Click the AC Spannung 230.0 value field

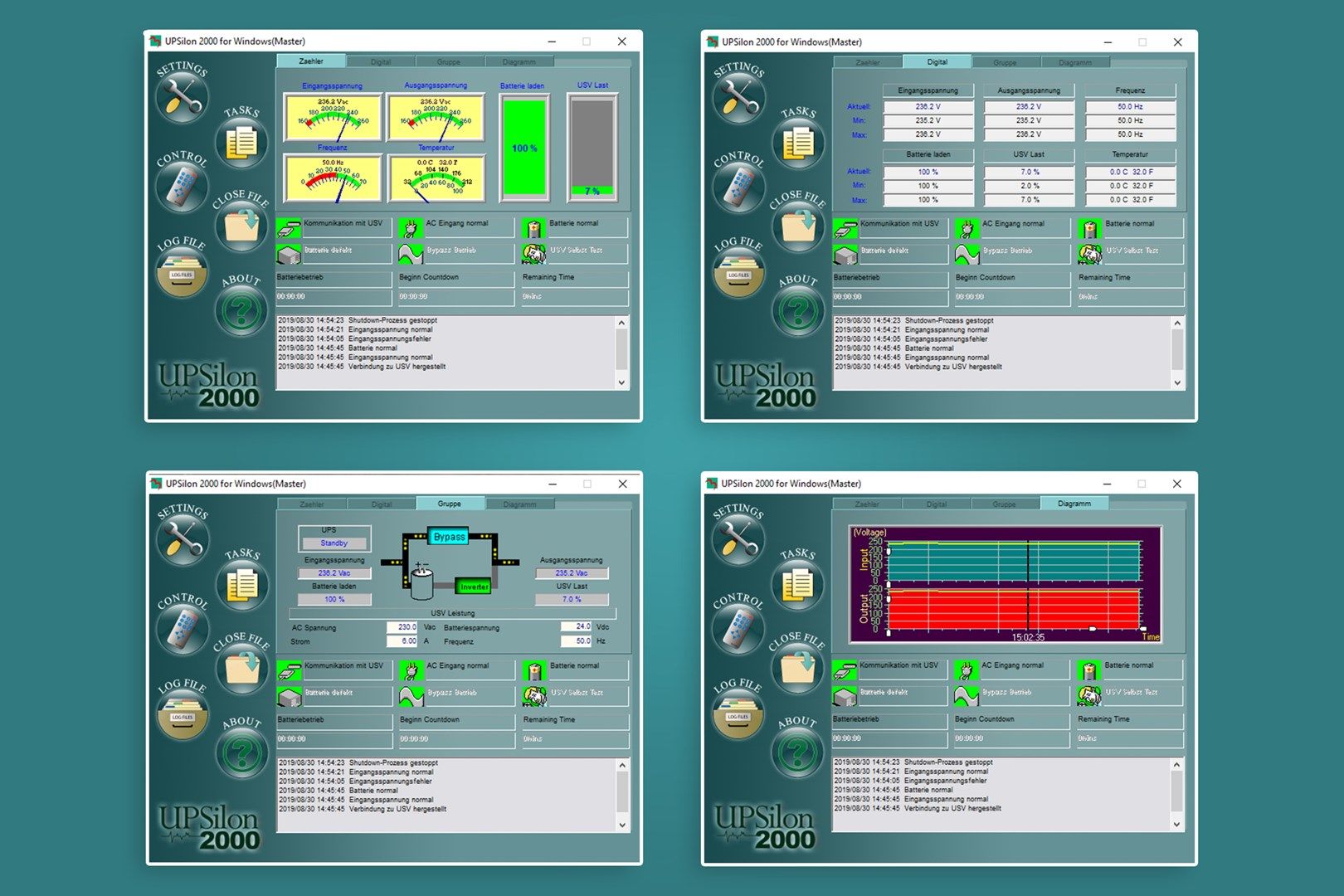pos(402,627)
